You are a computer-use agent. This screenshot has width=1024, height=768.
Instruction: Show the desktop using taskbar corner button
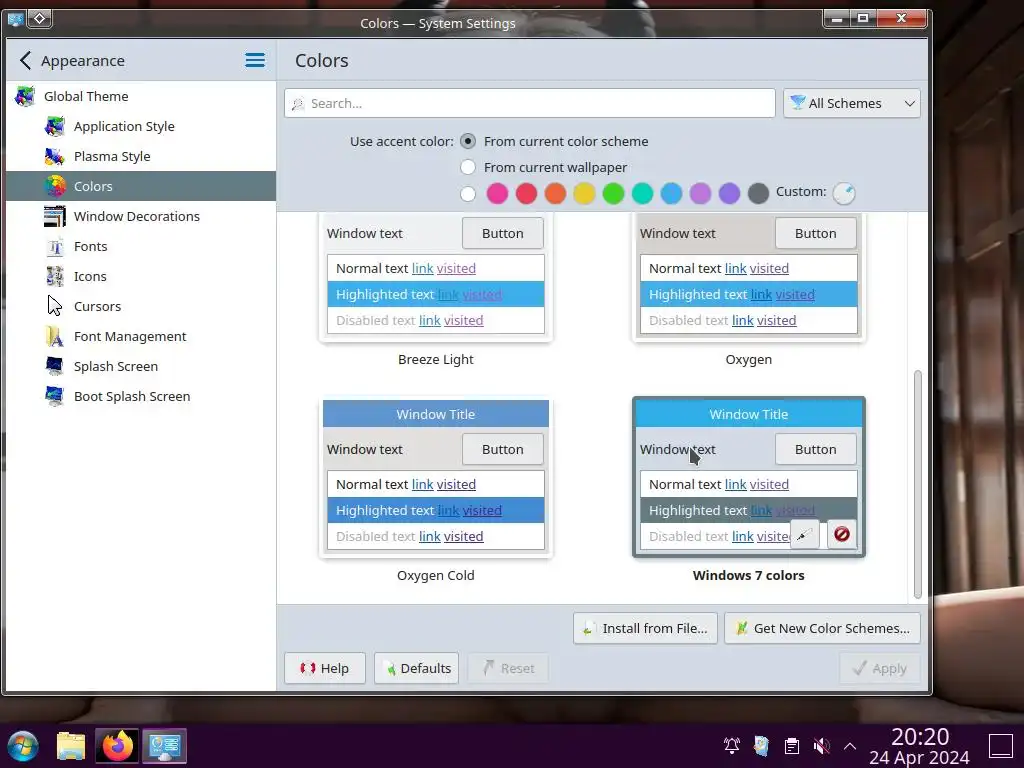tap(1000, 746)
